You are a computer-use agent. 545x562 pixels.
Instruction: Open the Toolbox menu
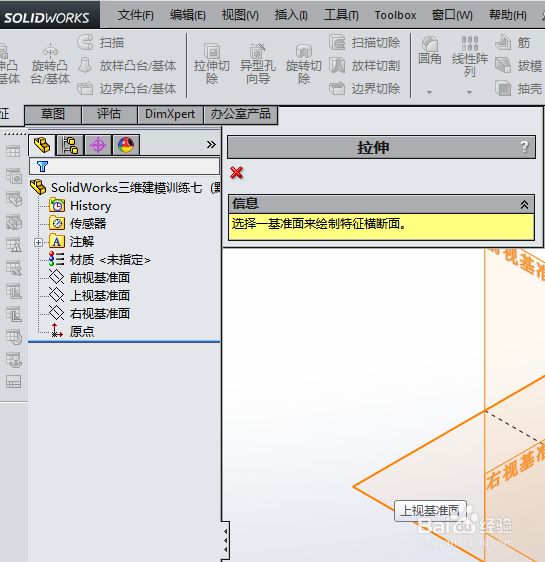coord(395,15)
